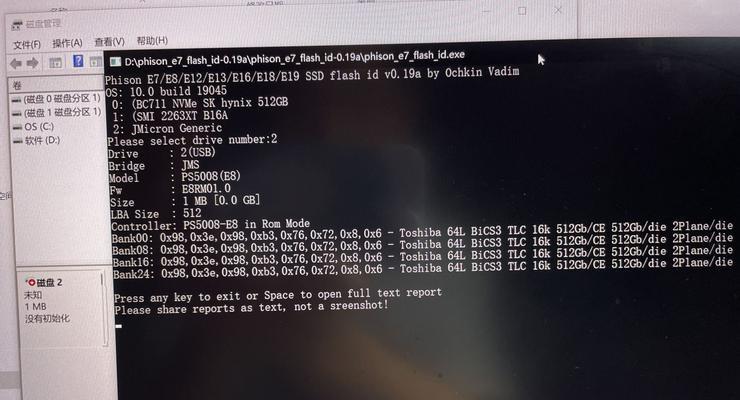
Task: Click the show/hide console tree toolbar icon
Action: 55,62
